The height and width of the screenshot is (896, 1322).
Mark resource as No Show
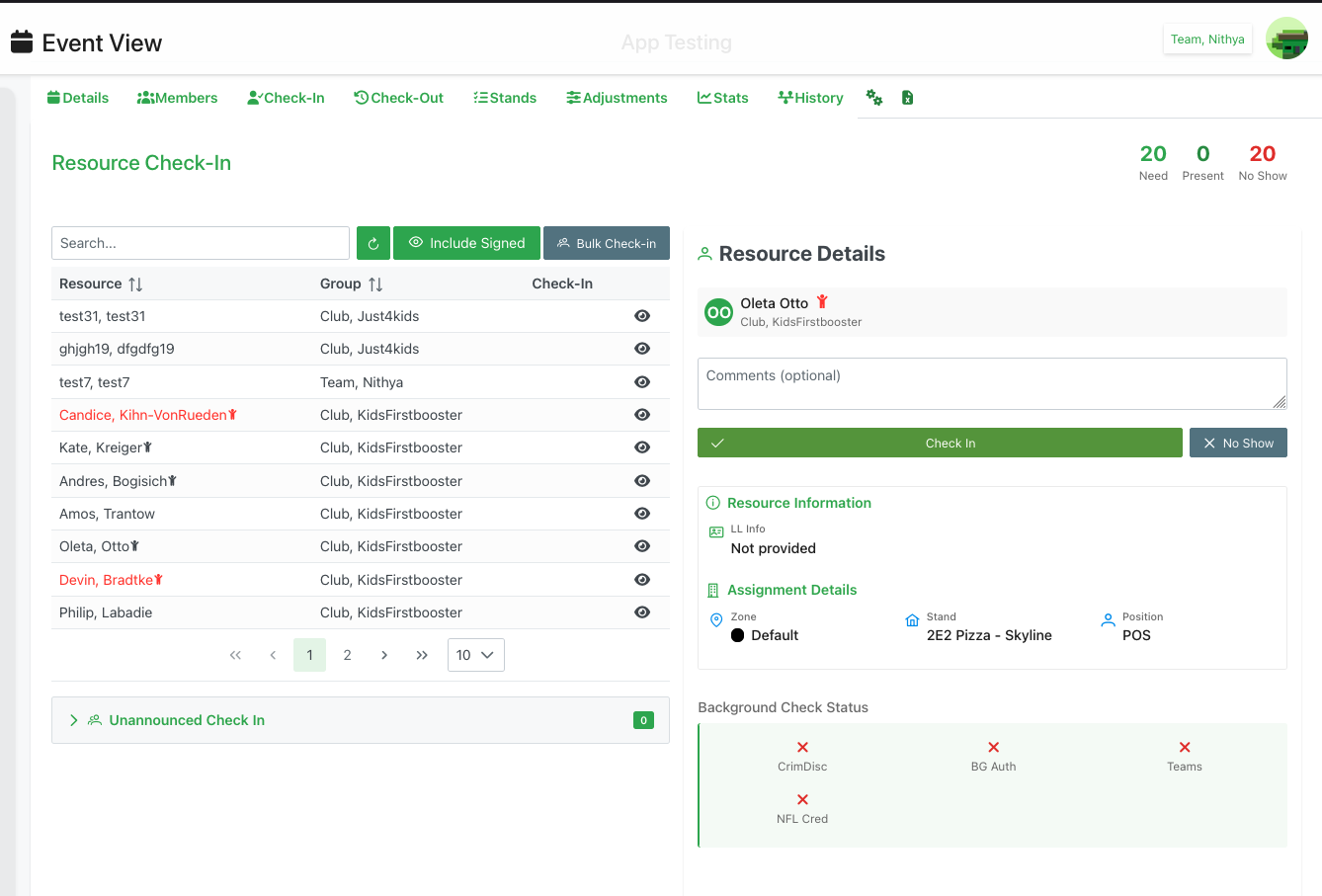1238,444
